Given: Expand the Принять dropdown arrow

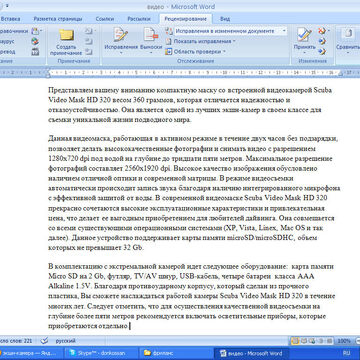Looking at the screenshot, I should point(305,53).
